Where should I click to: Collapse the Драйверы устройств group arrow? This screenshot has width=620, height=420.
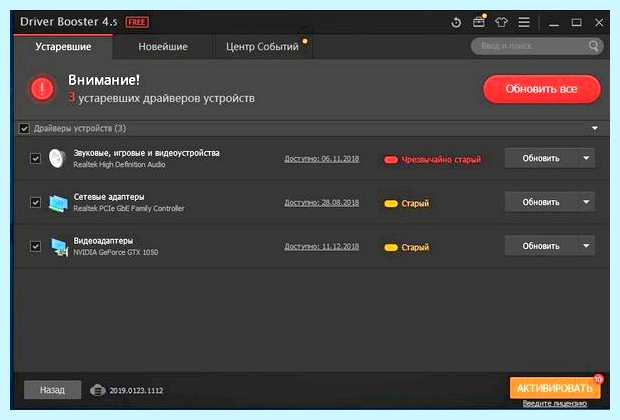[x=595, y=128]
